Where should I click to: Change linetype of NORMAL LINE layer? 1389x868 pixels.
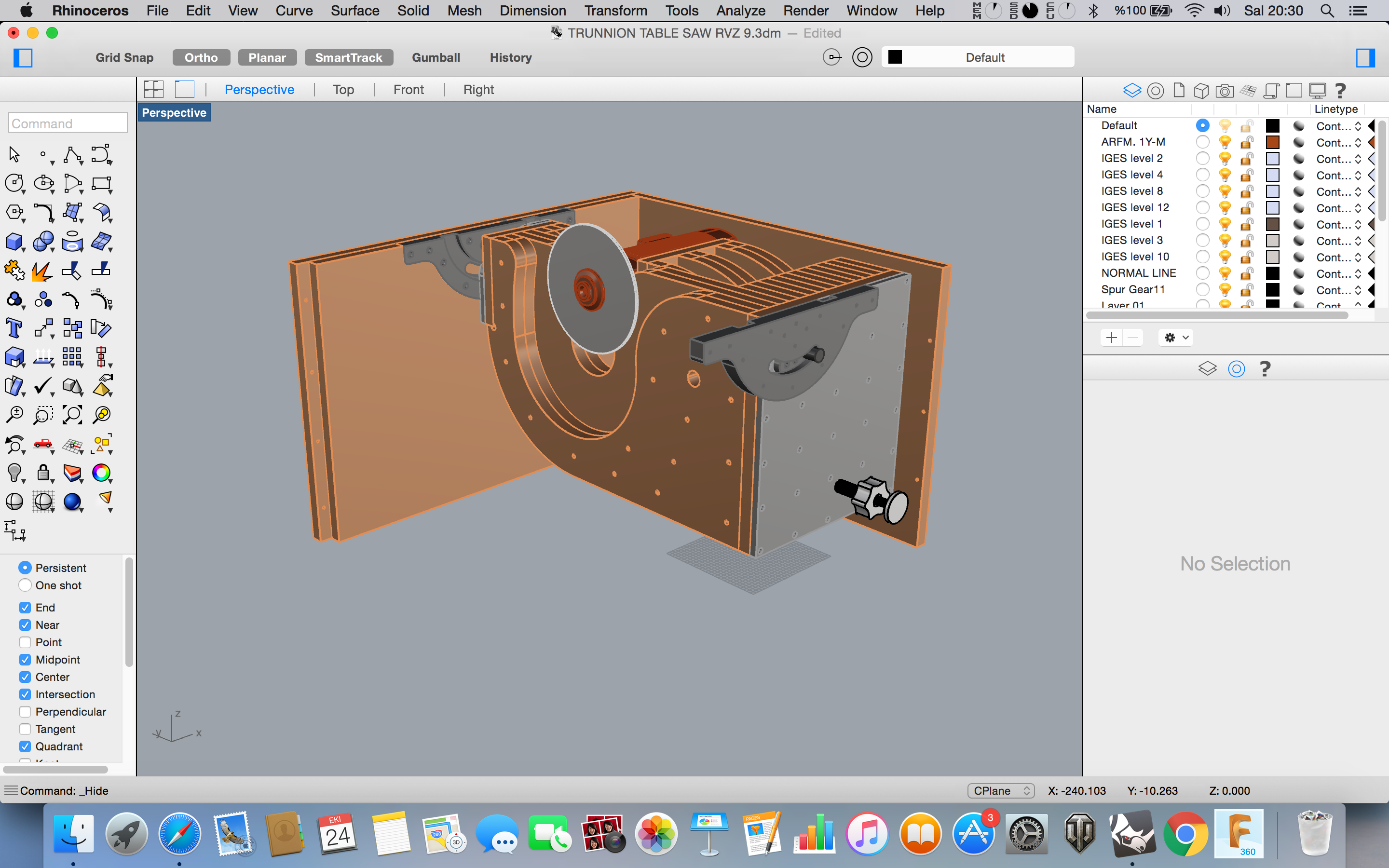point(1338,273)
